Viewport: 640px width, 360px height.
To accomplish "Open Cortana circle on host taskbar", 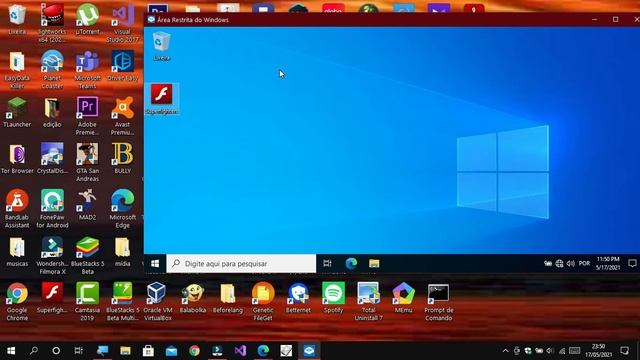I will tap(56, 351).
